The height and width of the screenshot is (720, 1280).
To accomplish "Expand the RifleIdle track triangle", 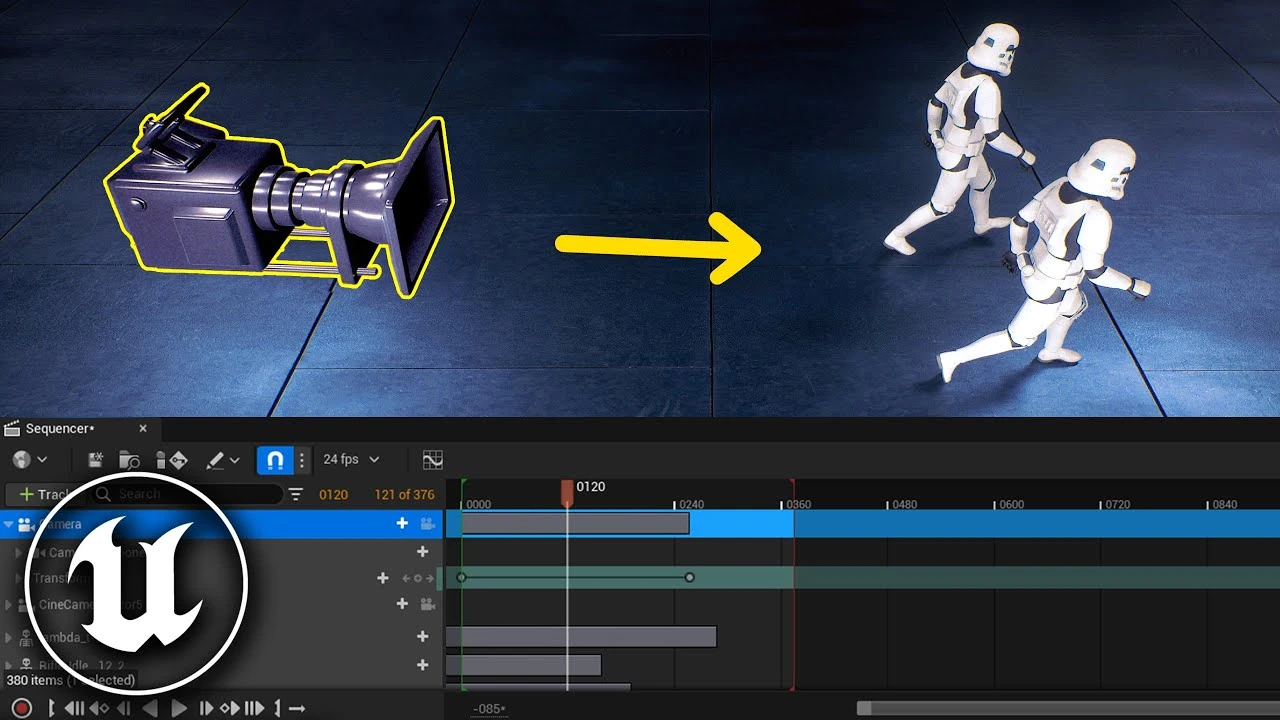I will [8, 665].
